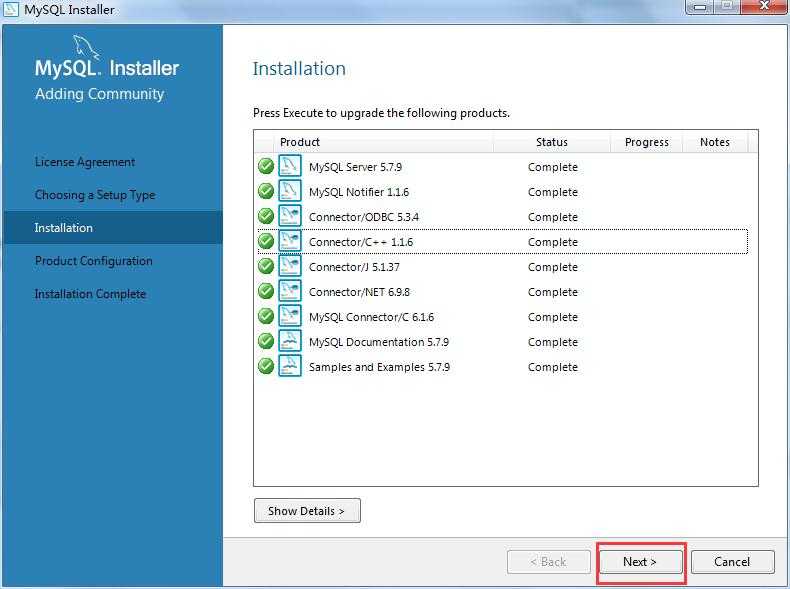This screenshot has width=790, height=589.
Task: Select the Connector/J 5.1.37 row text
Action: pos(354,267)
